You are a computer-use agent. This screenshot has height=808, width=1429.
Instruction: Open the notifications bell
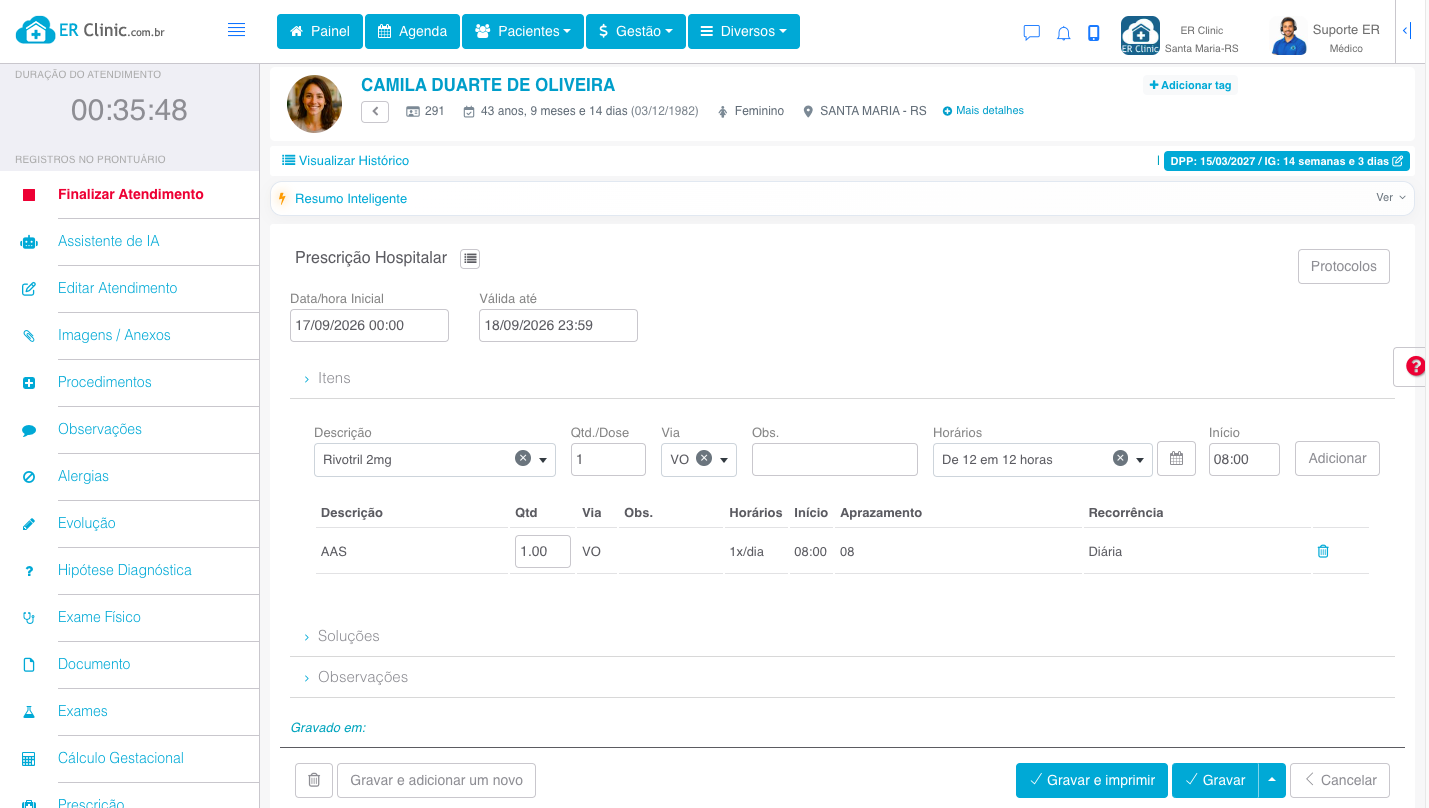click(x=1064, y=32)
